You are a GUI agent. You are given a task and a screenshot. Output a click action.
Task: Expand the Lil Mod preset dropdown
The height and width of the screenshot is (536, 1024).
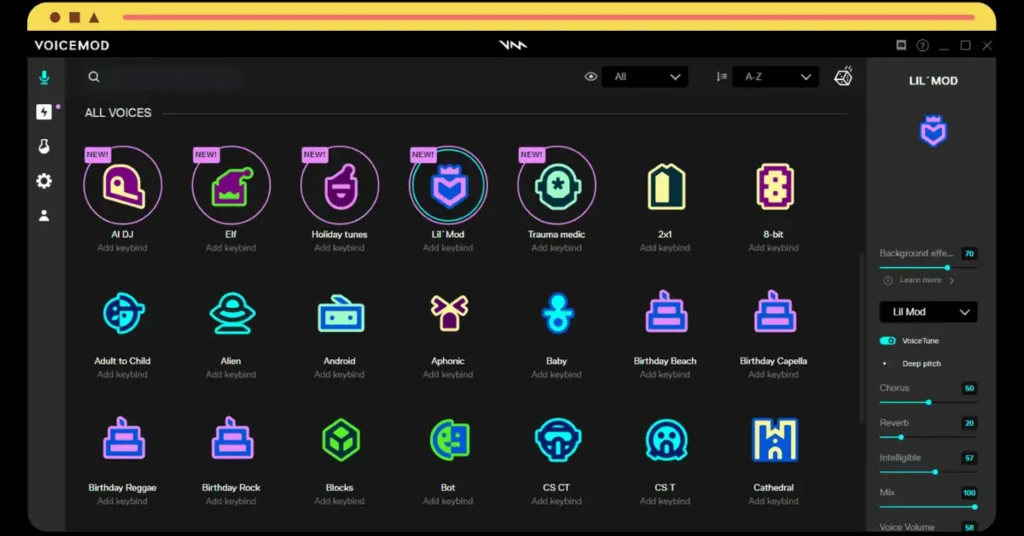[x=928, y=312]
